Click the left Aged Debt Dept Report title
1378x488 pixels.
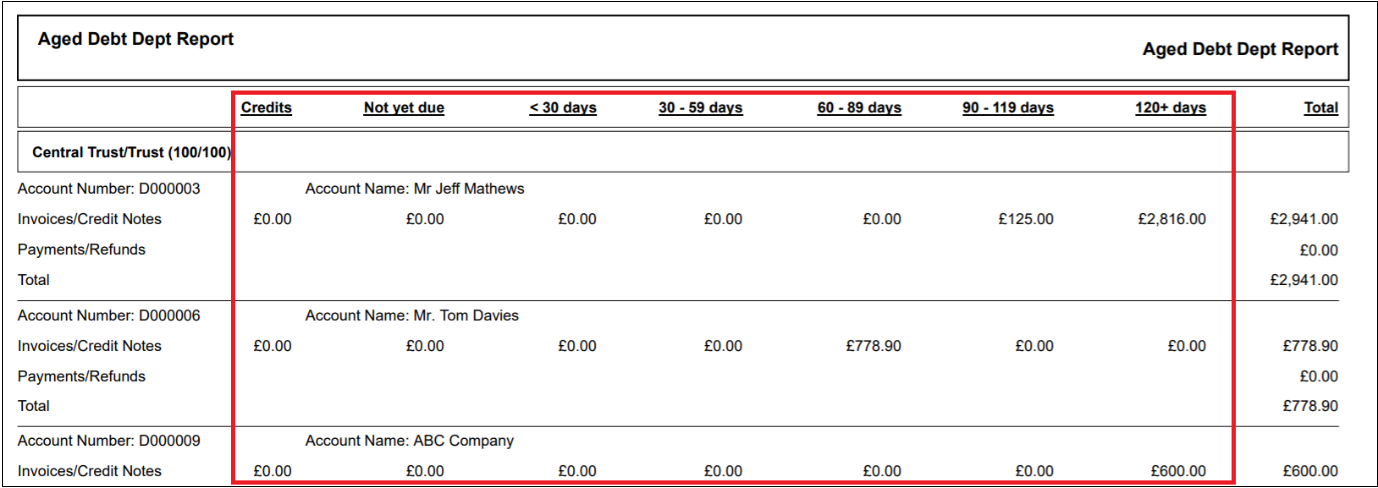point(136,40)
